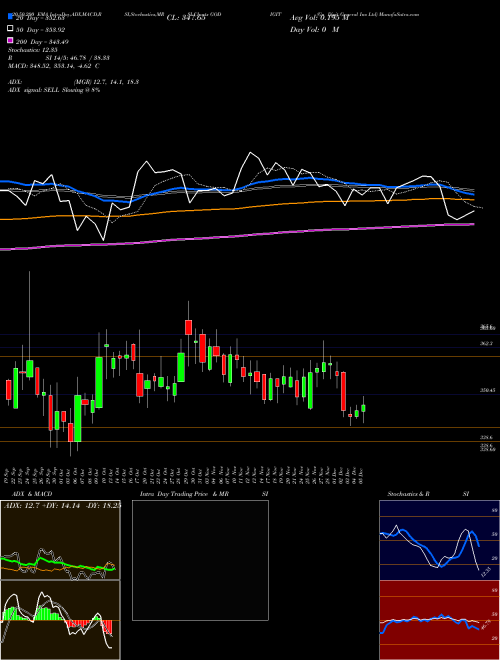500x660 pixels.
Task: Select the '200 Day = 348.49' legend text
Action: (42, 42)
